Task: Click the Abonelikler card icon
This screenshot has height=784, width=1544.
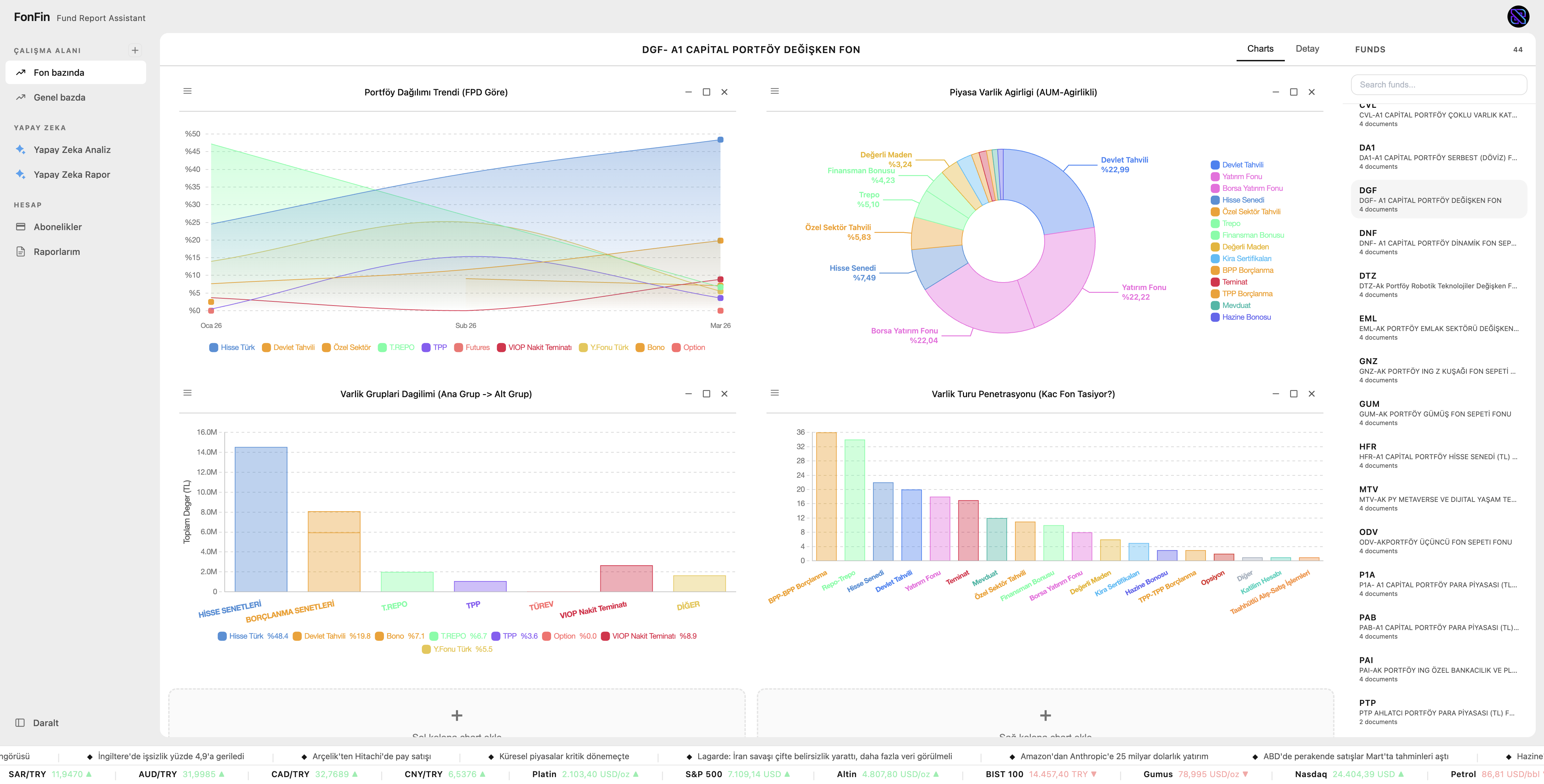Action: tap(20, 227)
